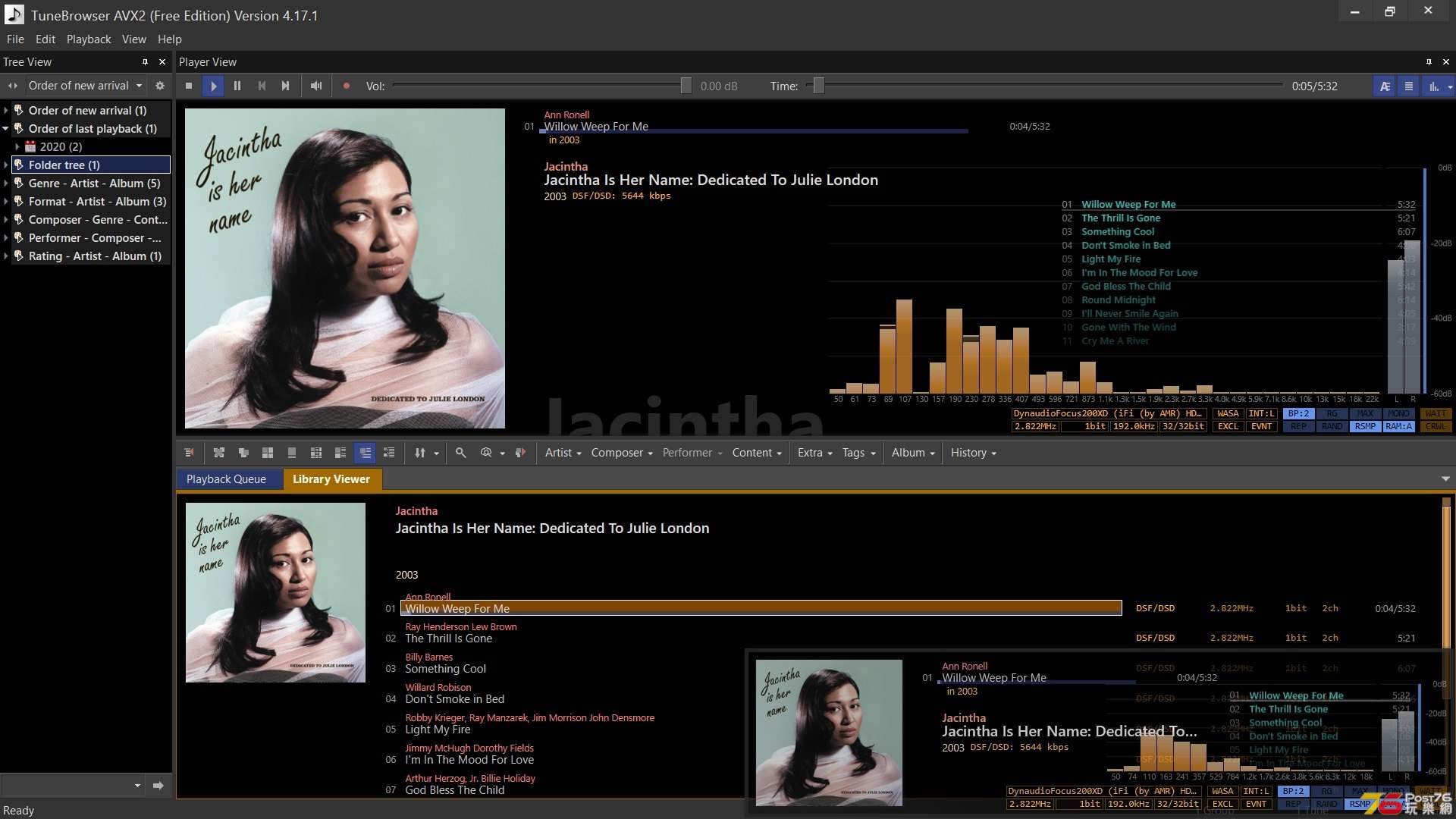Click the red tag marker icon in library toolbar
Screen dimensions: 1456x819
click(x=520, y=453)
